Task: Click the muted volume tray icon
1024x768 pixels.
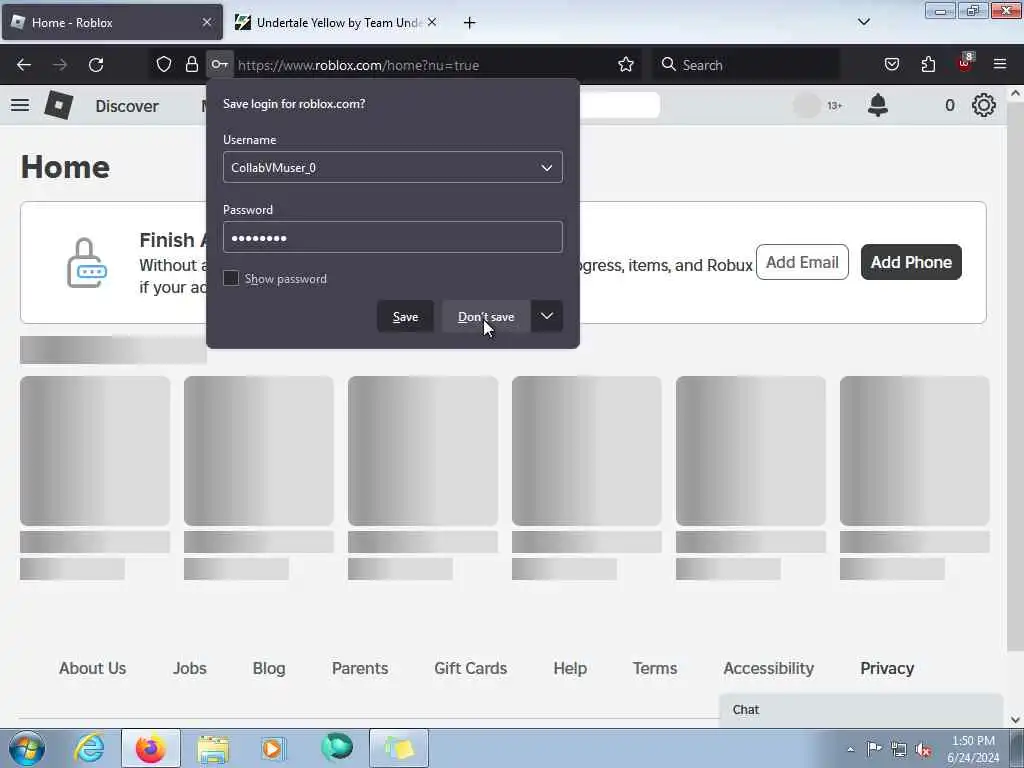Action: pos(923,750)
